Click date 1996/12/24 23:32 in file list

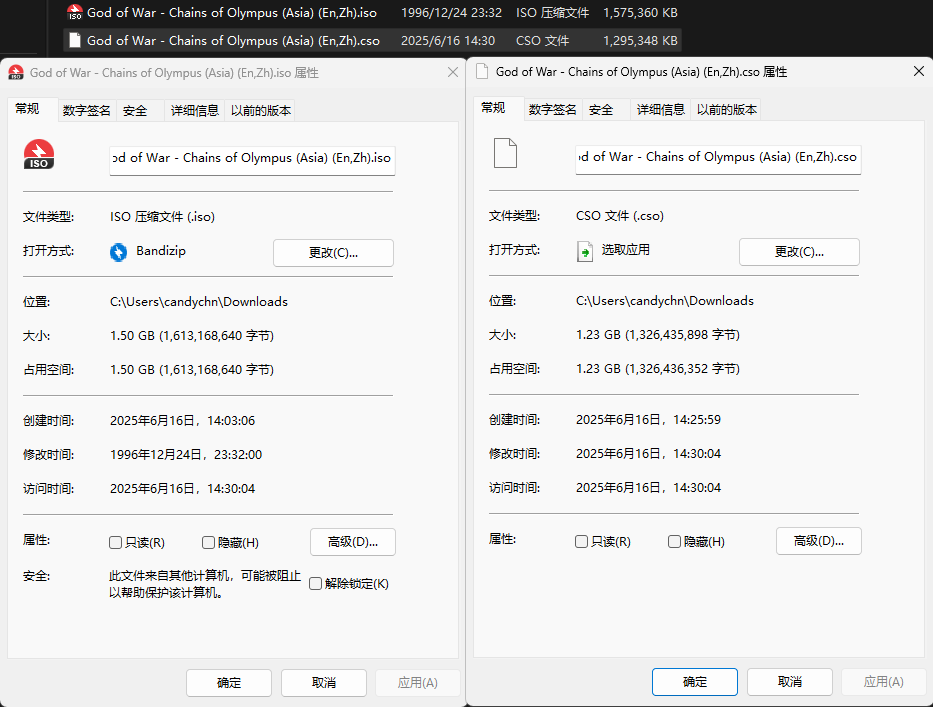click(451, 12)
